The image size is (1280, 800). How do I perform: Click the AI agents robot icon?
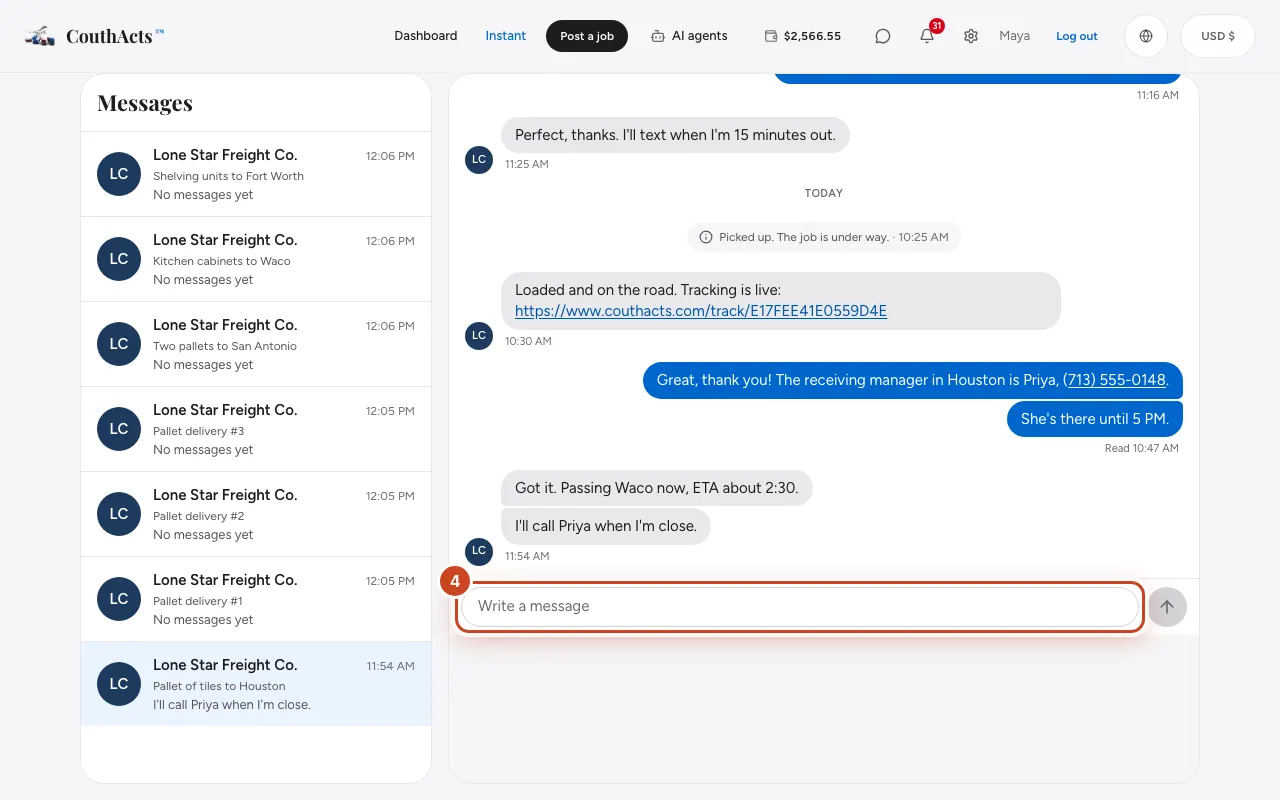(658, 36)
